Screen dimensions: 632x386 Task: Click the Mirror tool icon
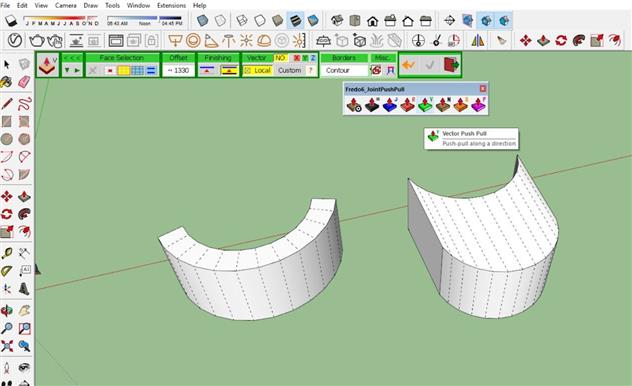pyautogui.click(x=478, y=40)
